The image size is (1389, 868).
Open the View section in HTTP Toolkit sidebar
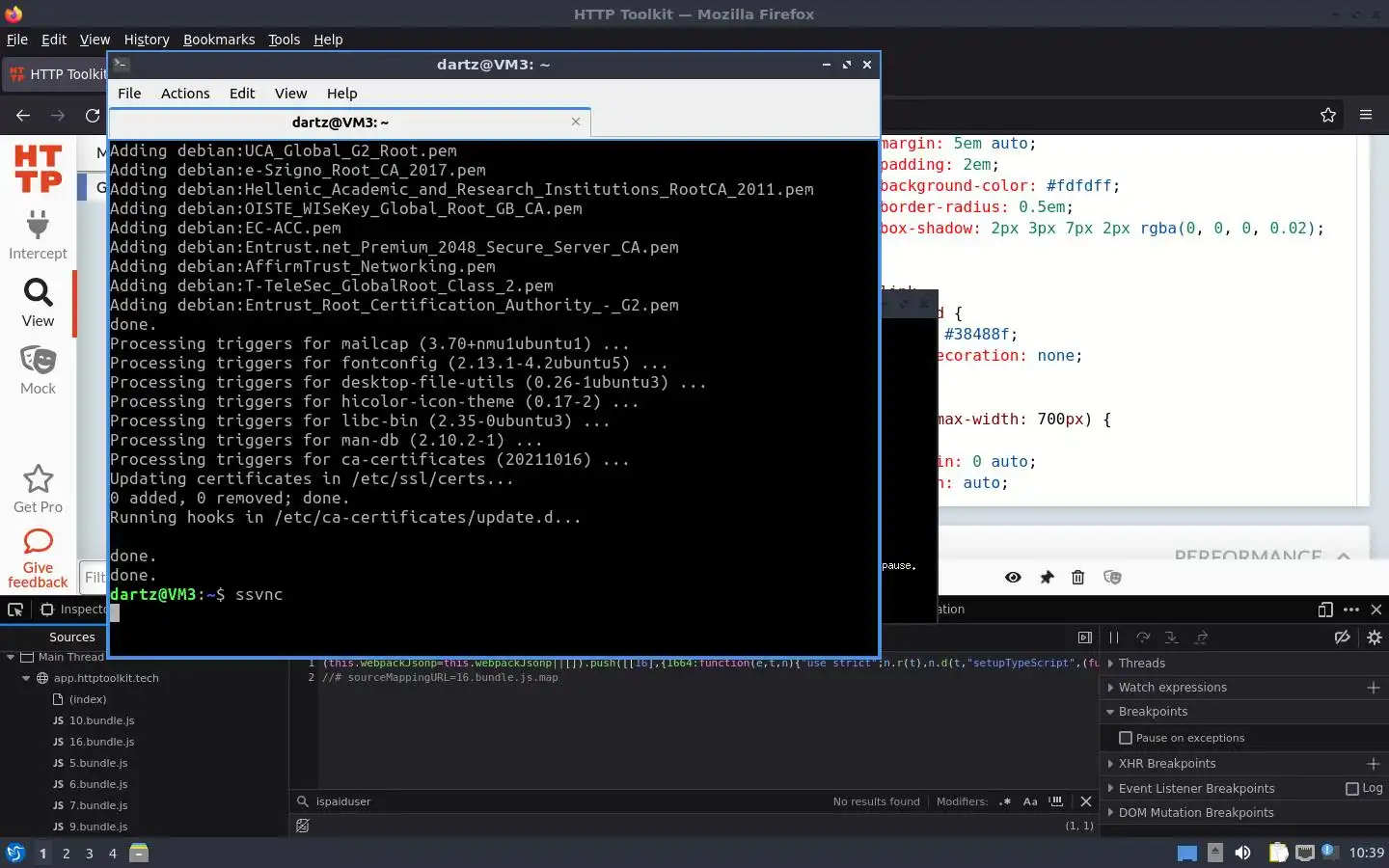pyautogui.click(x=38, y=303)
